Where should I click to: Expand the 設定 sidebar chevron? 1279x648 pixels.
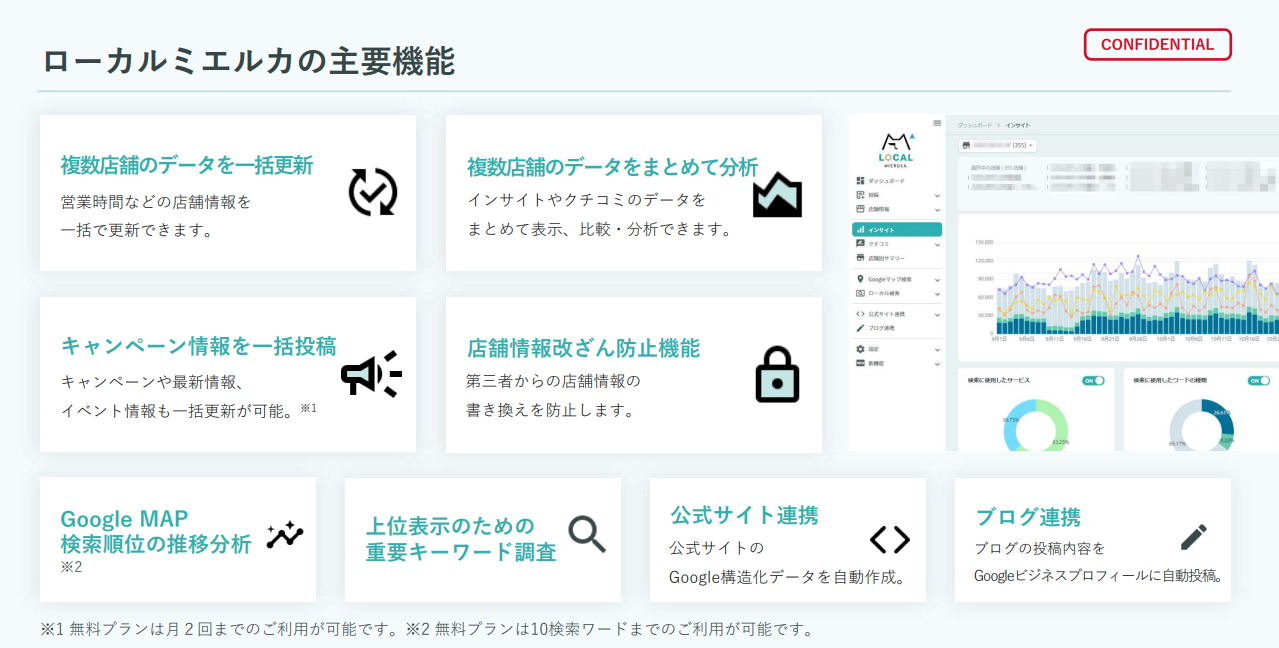click(937, 349)
